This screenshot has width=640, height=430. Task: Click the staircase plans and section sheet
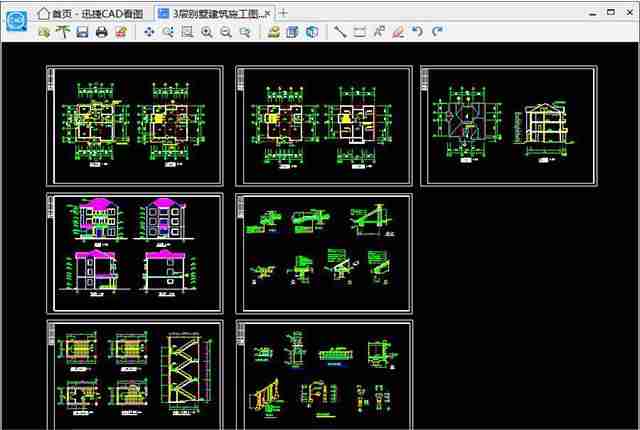[135, 375]
